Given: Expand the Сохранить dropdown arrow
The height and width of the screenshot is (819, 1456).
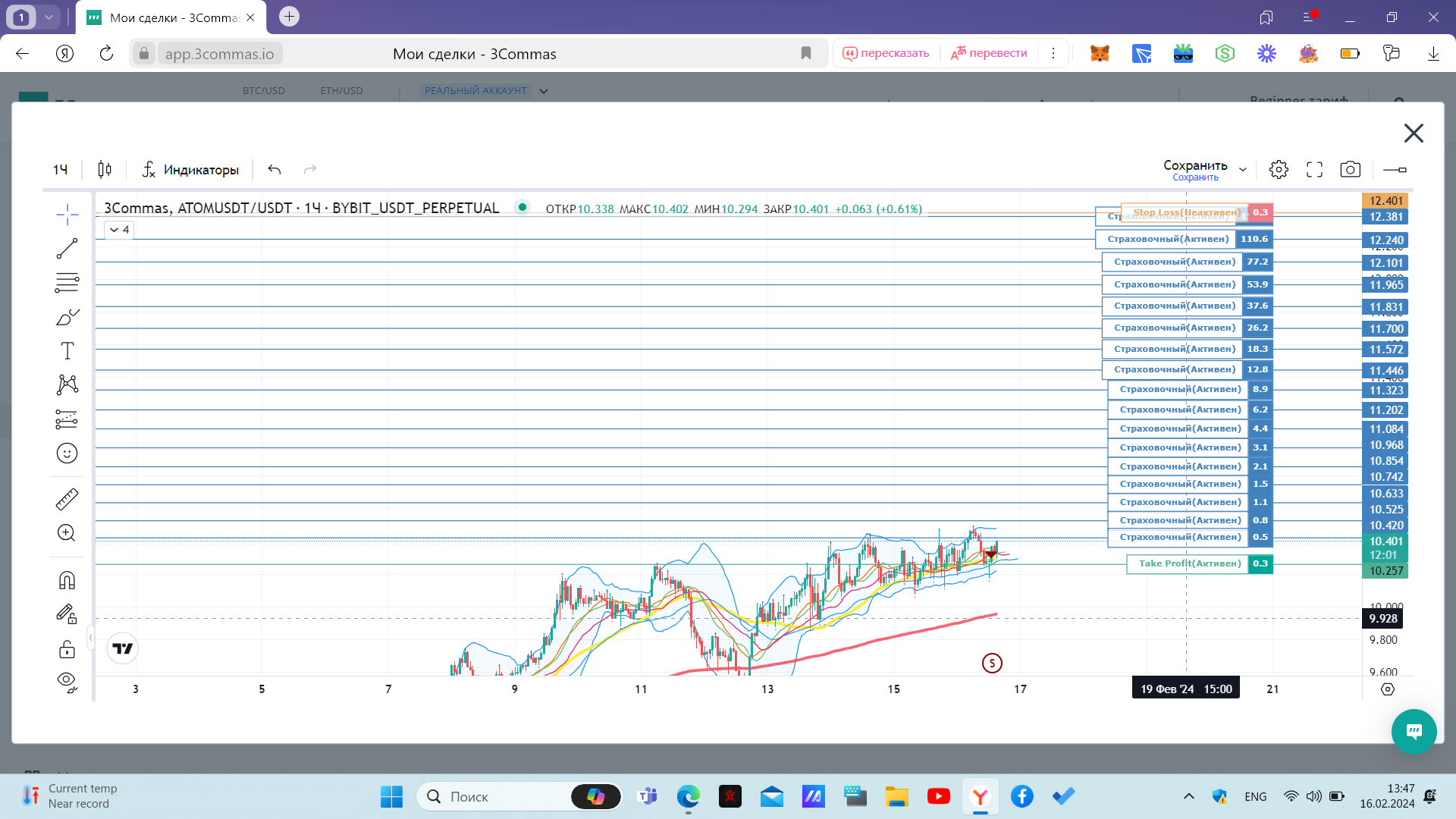Looking at the screenshot, I should pos(1243,170).
